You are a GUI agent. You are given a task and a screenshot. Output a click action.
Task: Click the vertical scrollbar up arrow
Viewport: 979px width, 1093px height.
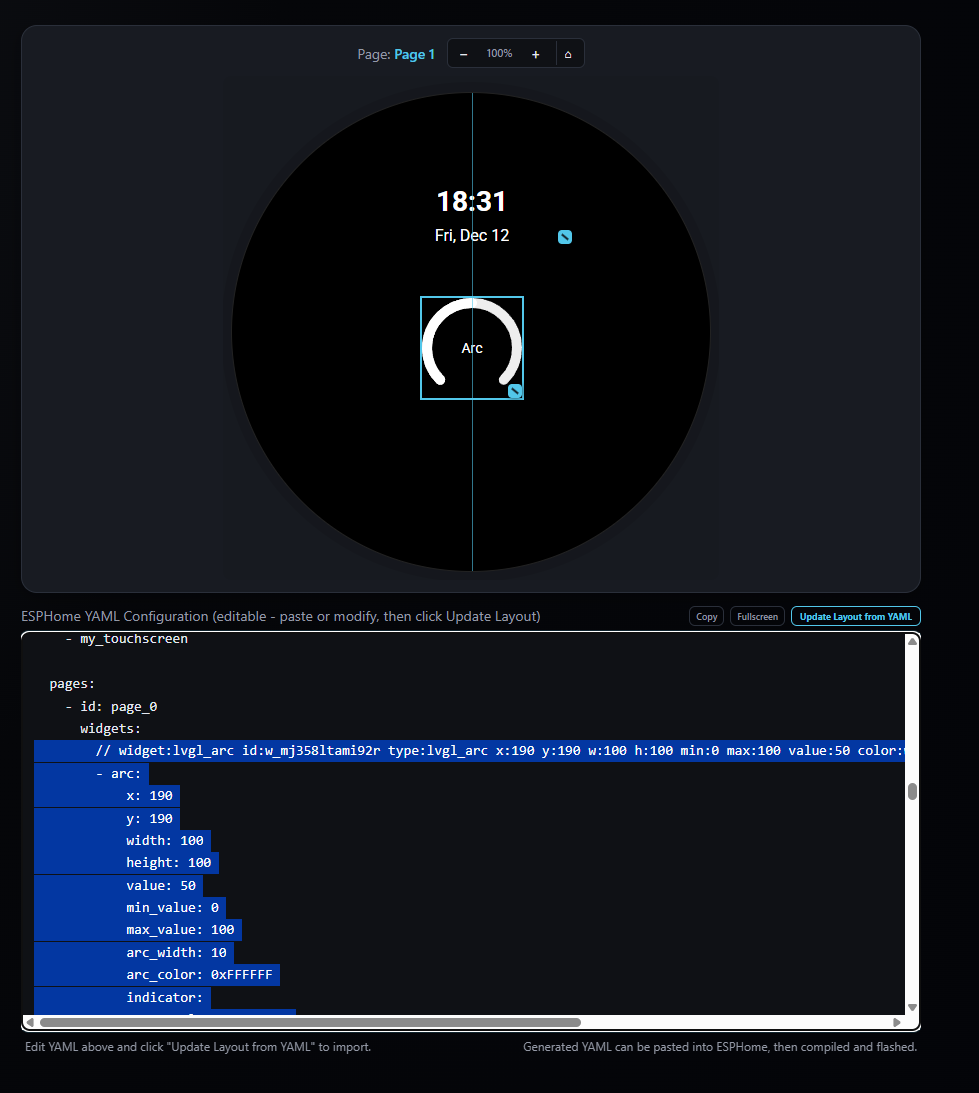tap(912, 641)
